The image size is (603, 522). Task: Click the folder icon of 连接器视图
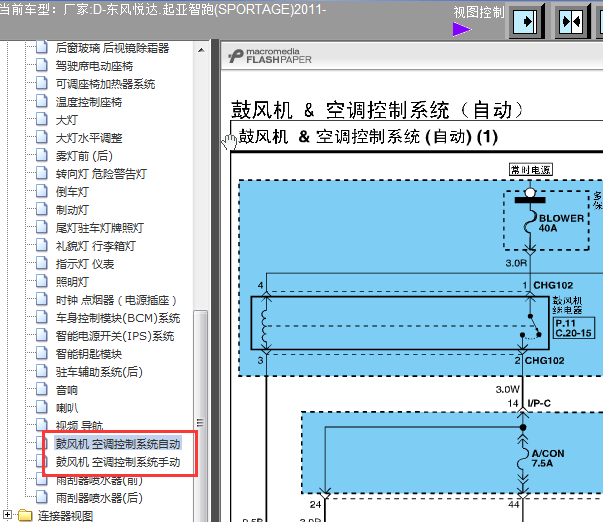(25, 515)
